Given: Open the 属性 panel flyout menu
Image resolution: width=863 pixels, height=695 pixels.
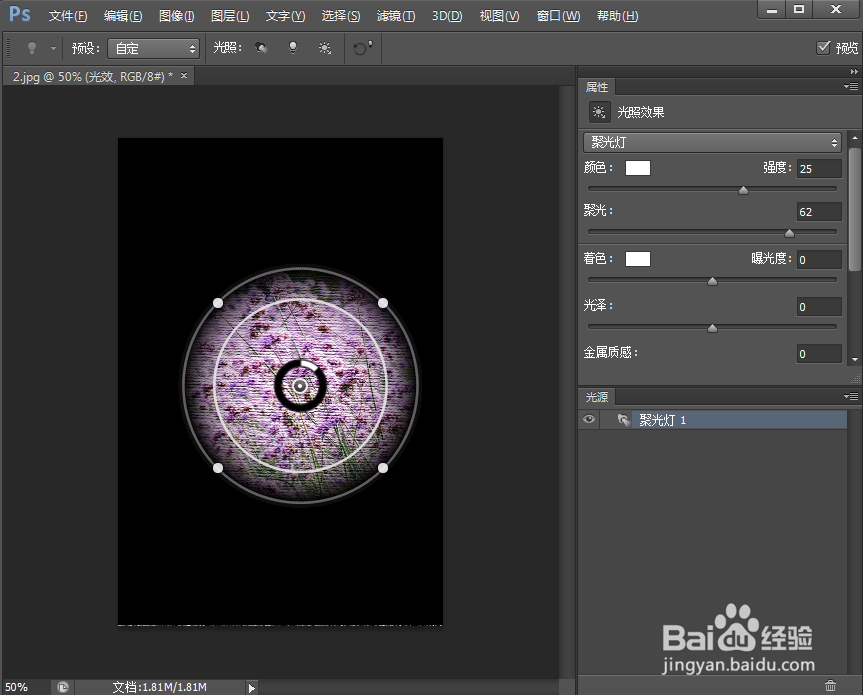Looking at the screenshot, I should (851, 86).
